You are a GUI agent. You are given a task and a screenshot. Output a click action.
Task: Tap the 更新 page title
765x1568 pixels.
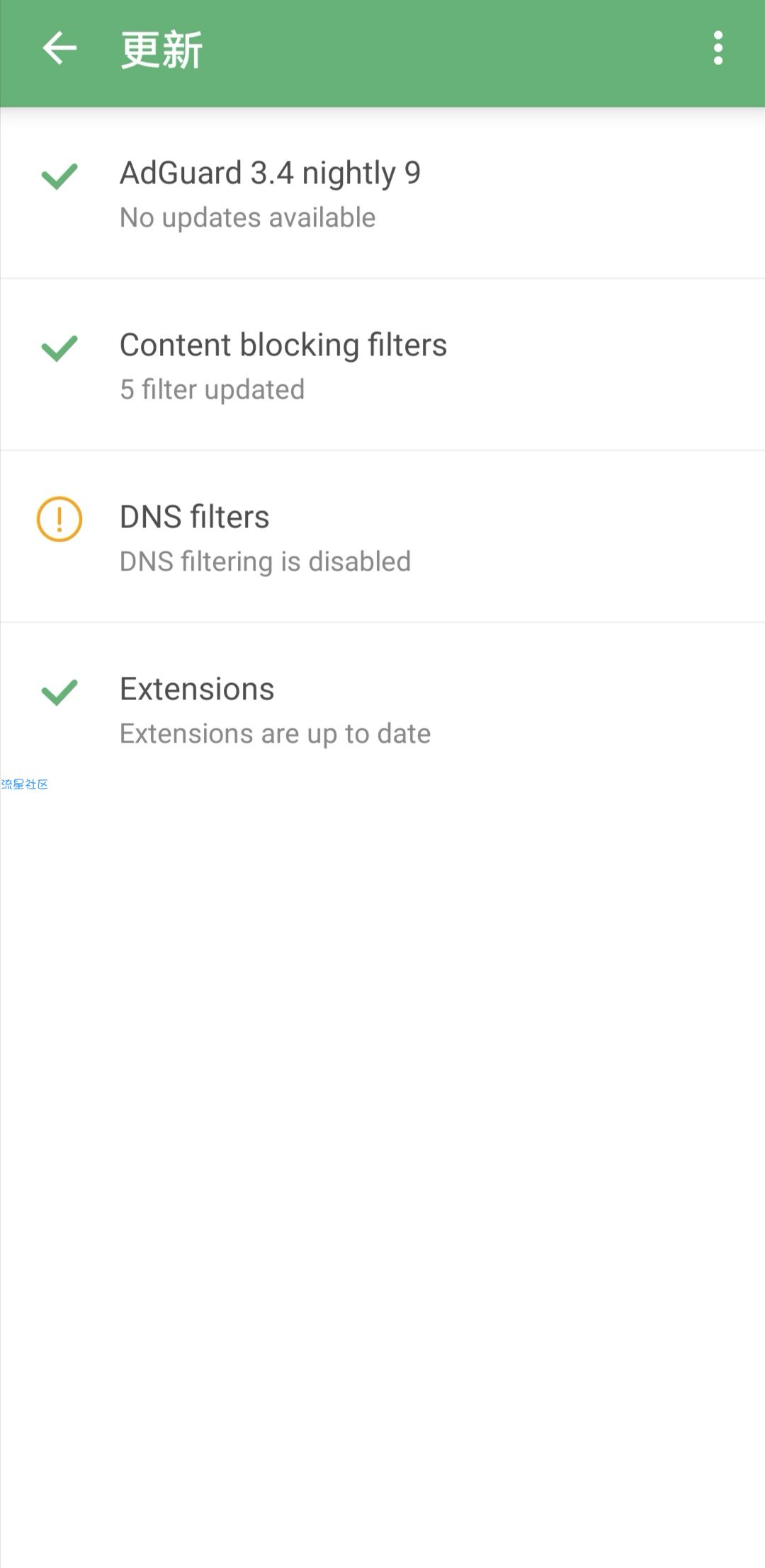[161, 50]
